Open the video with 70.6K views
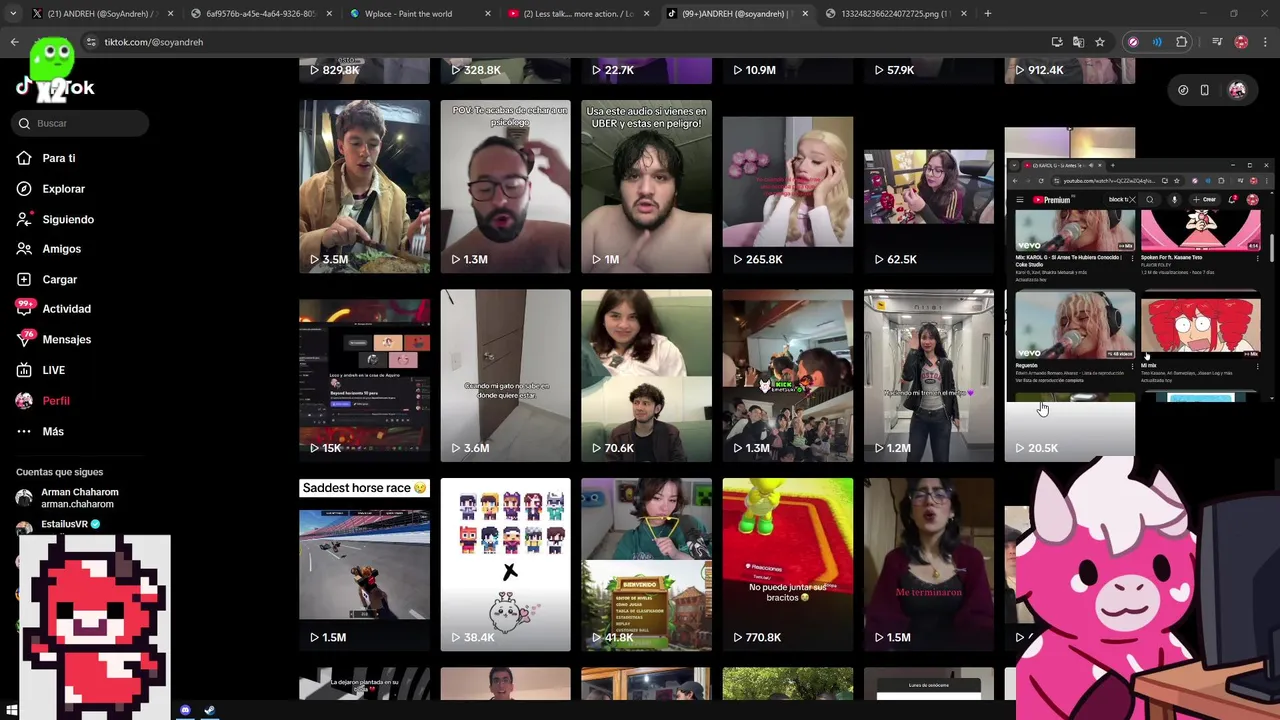Image resolution: width=1280 pixels, height=720 pixels. (646, 376)
